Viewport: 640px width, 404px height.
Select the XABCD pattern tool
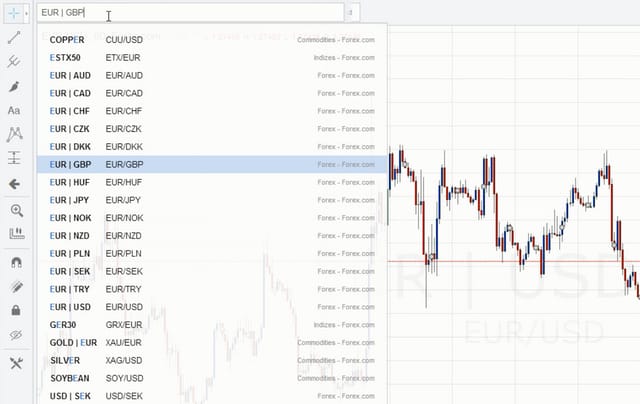tap(14, 134)
